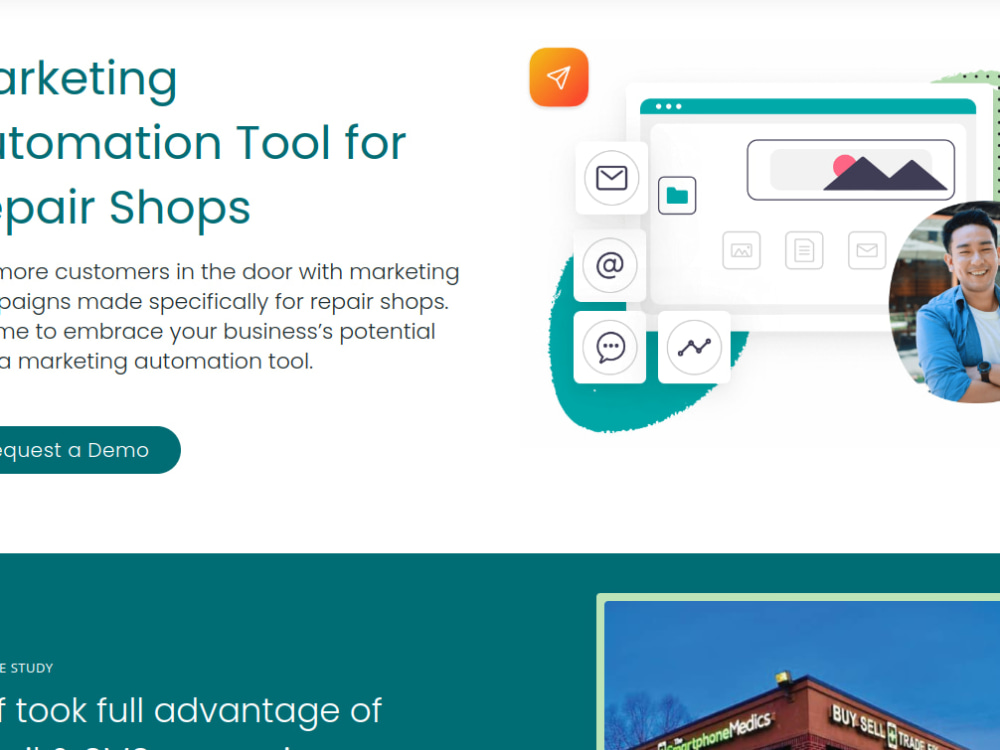Select the envelope email icon tile
1000x750 pixels.
tap(612, 178)
